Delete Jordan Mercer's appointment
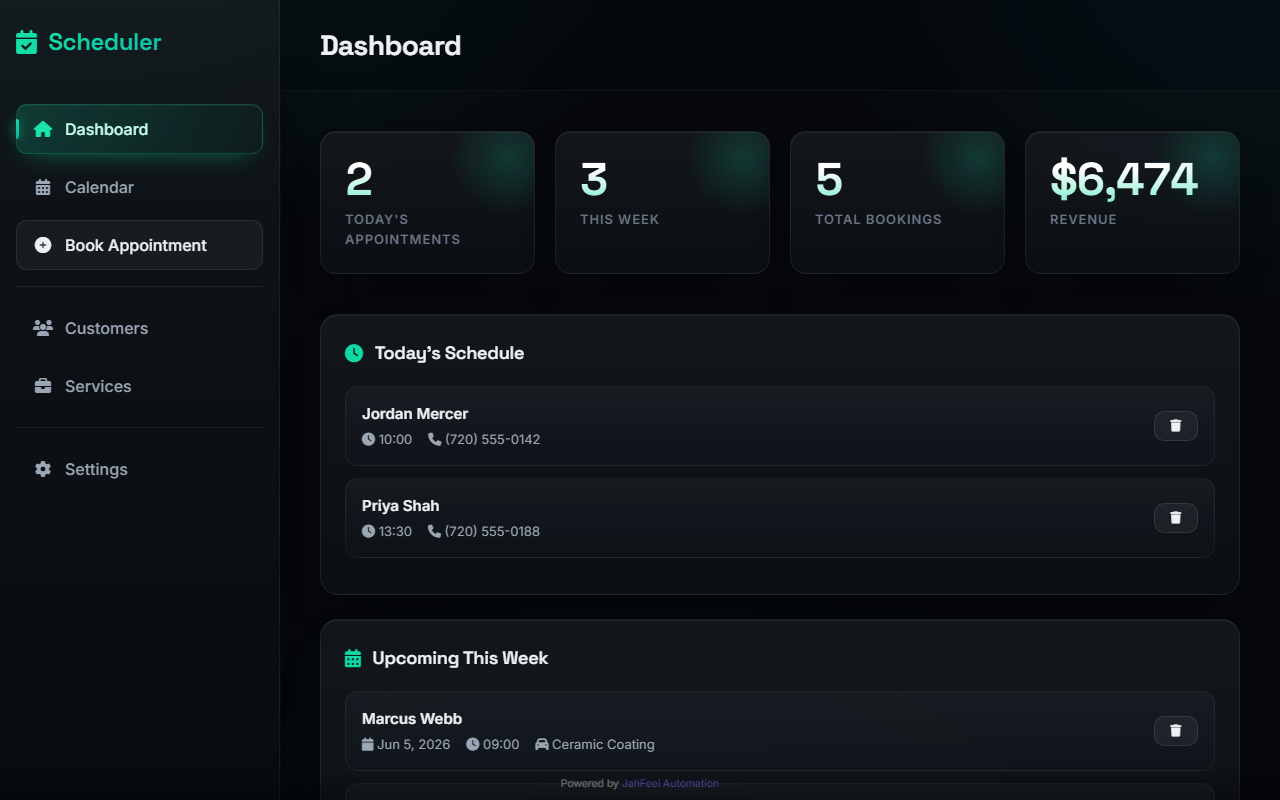1280x800 pixels. [1176, 426]
